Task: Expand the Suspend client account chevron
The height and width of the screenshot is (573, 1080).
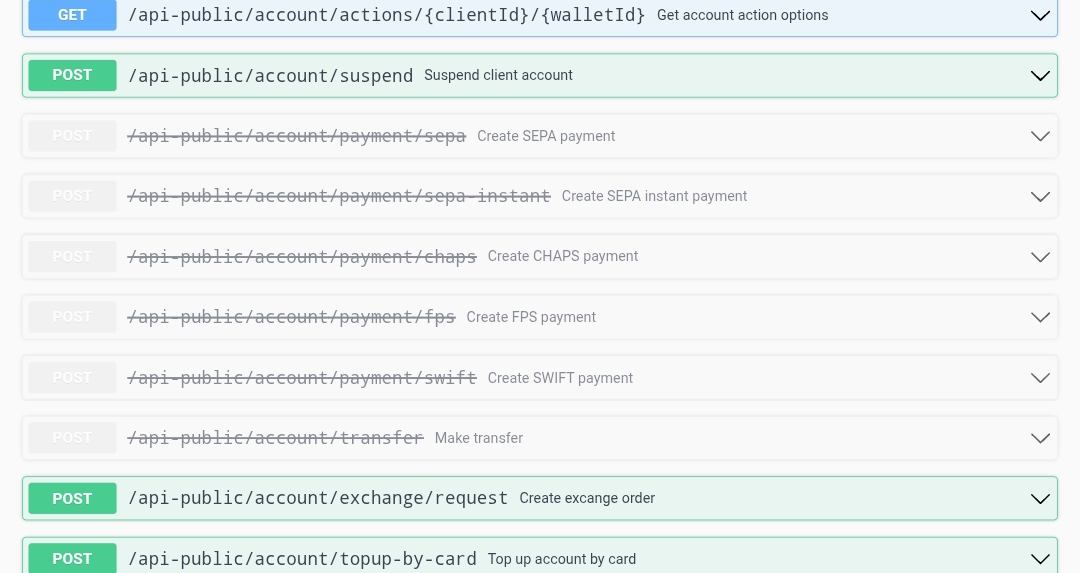Action: pos(1040,76)
